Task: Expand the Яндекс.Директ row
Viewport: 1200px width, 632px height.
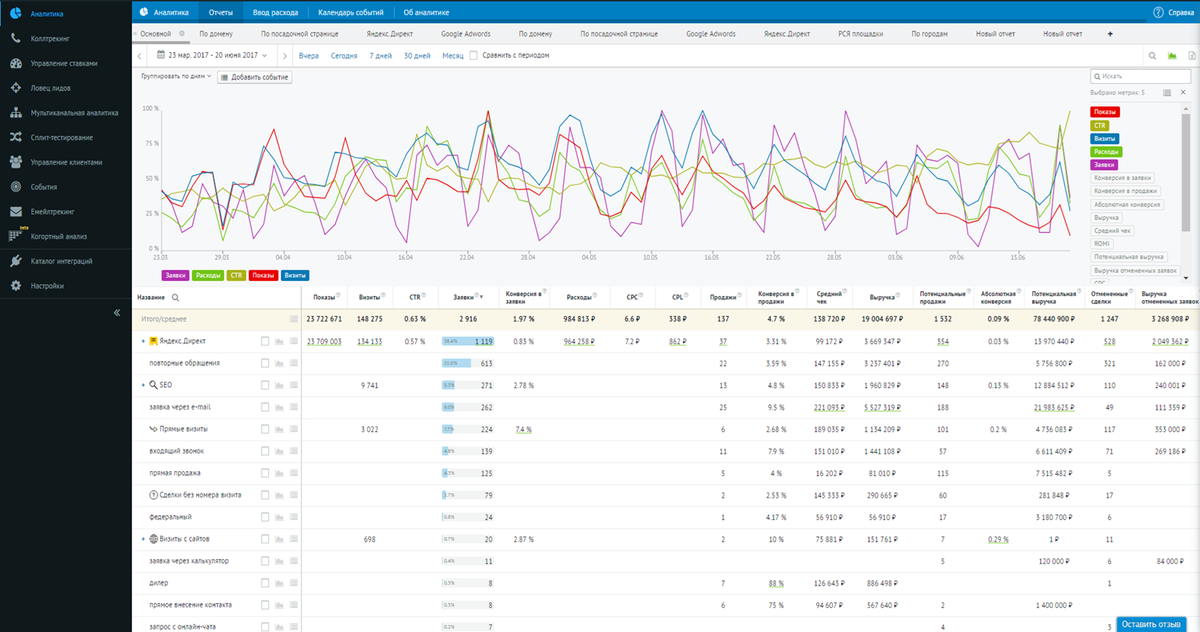Action: (143, 341)
